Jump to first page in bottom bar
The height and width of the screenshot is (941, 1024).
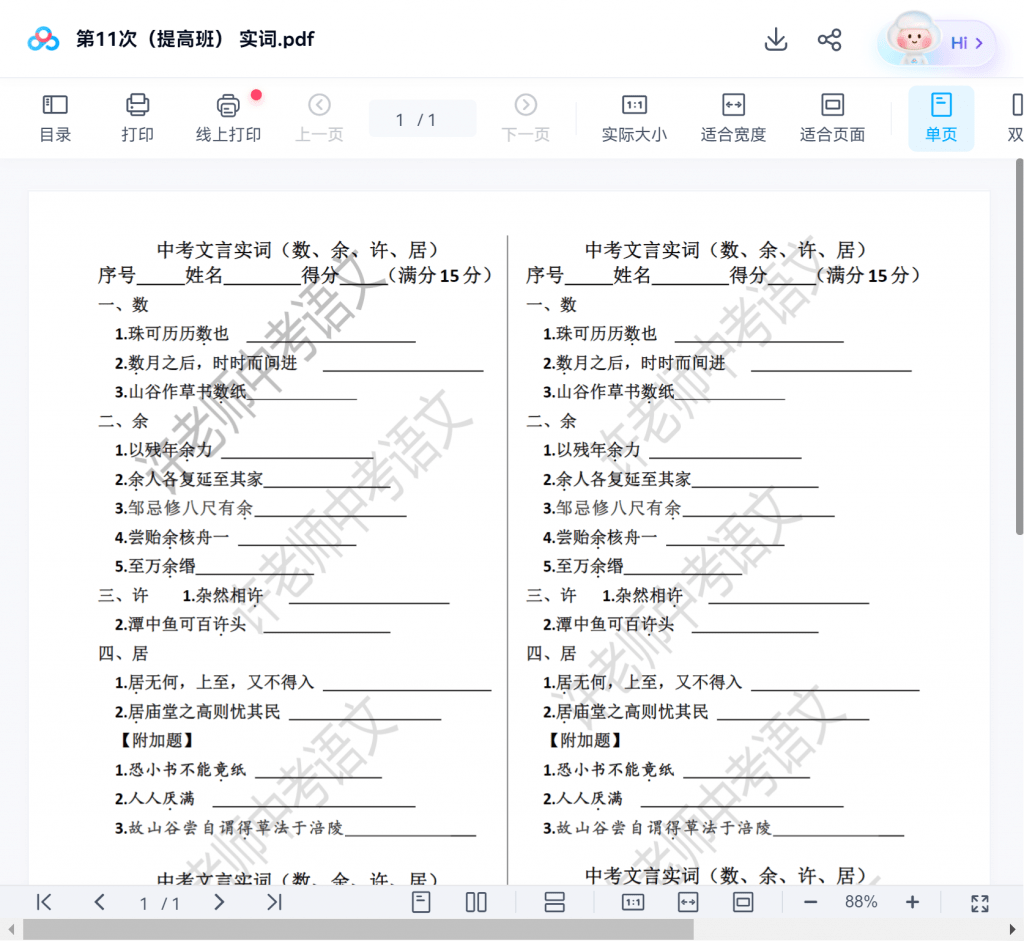44,902
